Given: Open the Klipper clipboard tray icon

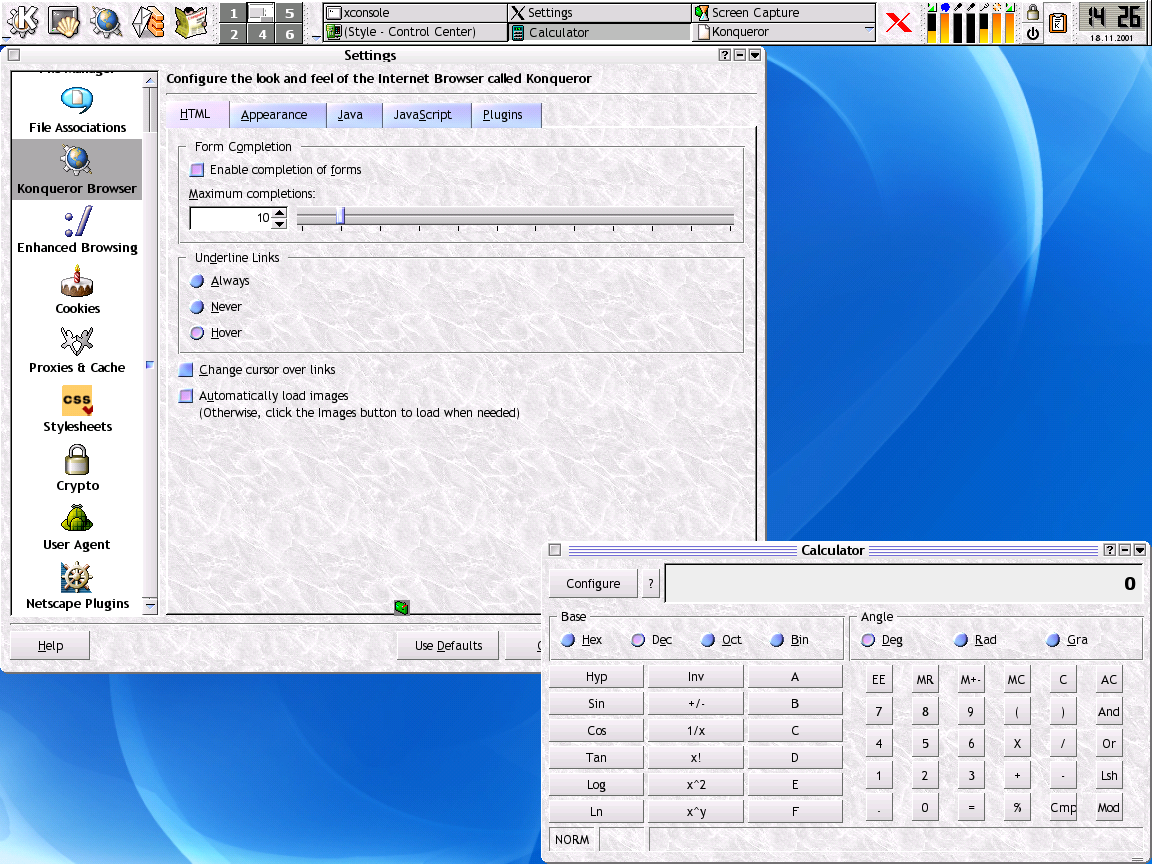Looking at the screenshot, I should [1057, 22].
